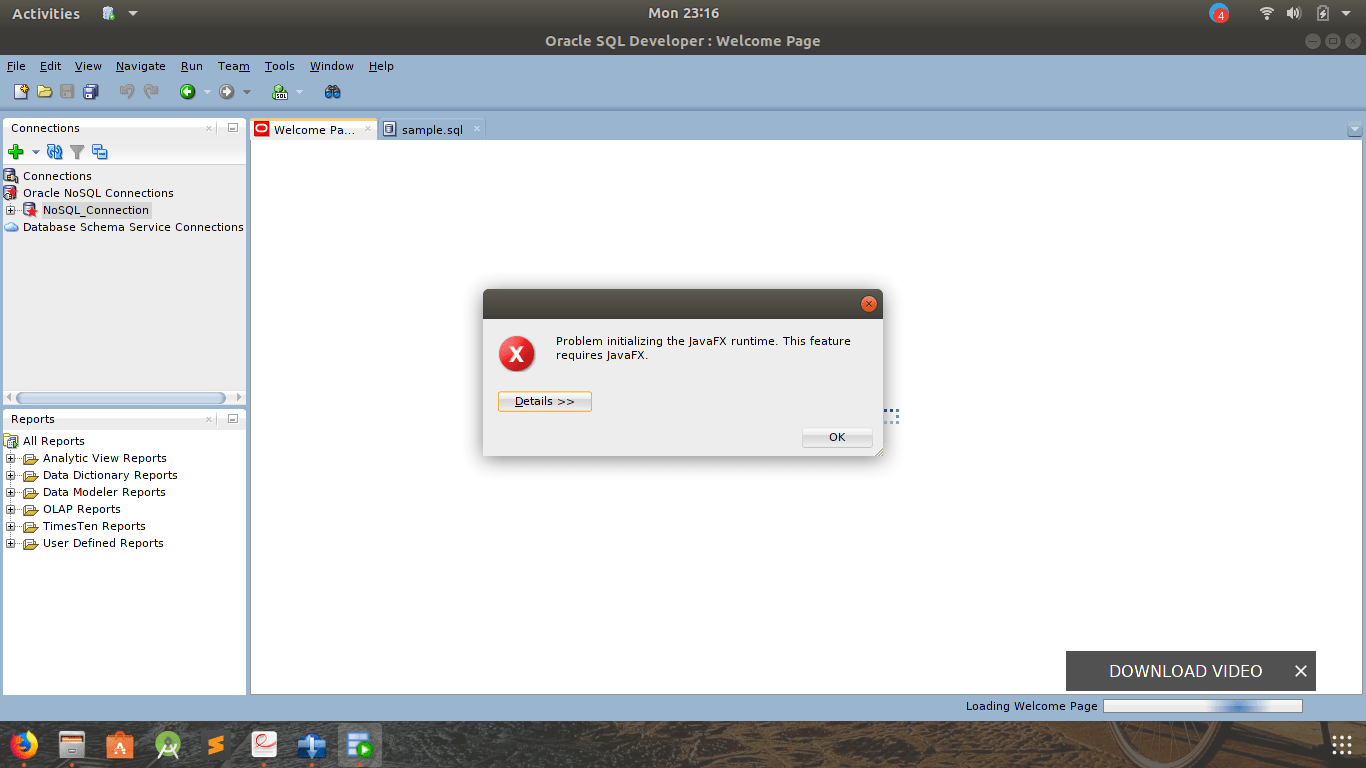Viewport: 1366px width, 768px height.
Task: Click the green Back navigation arrow
Action: (x=187, y=92)
